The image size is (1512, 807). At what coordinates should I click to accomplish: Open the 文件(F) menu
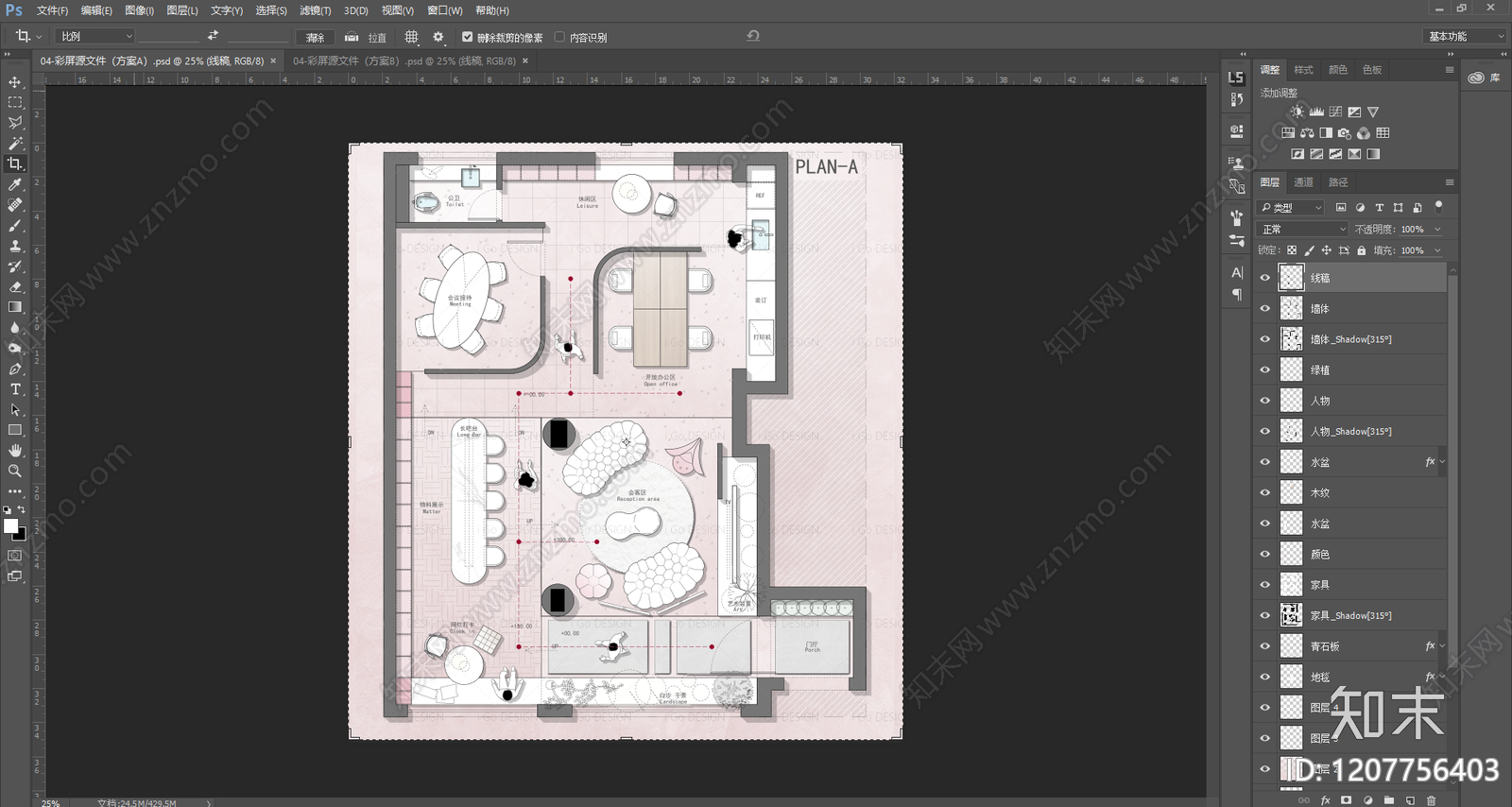(x=52, y=10)
